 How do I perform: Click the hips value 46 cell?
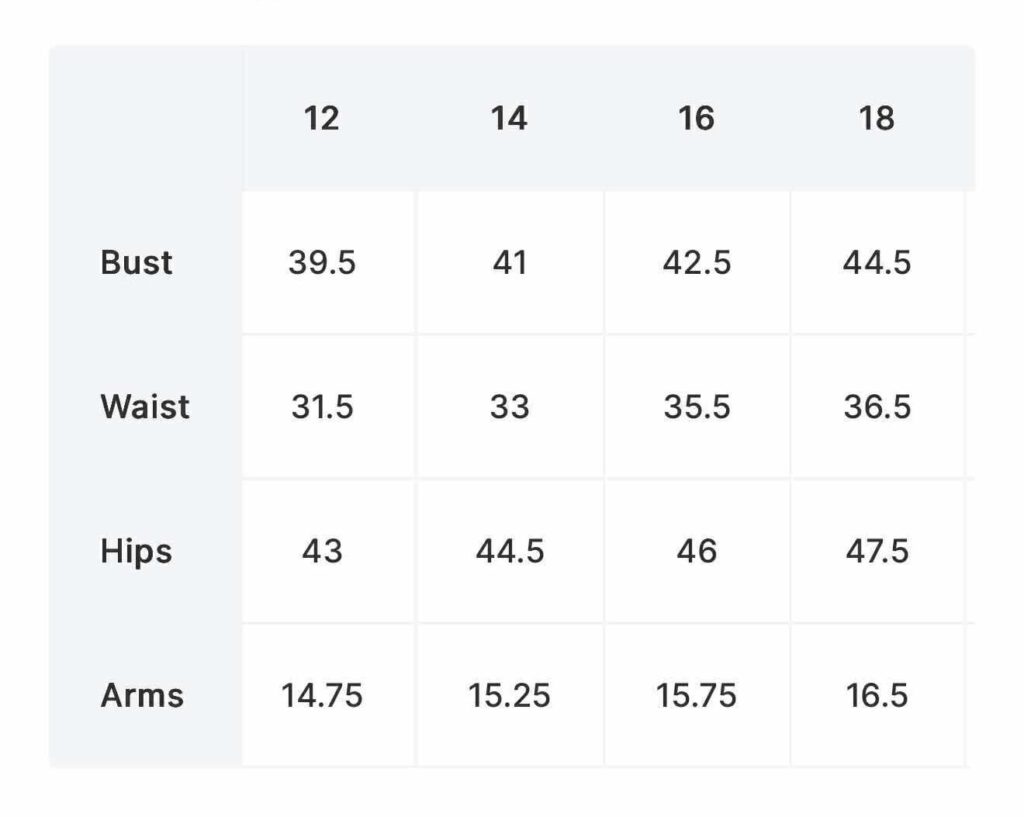click(x=697, y=551)
